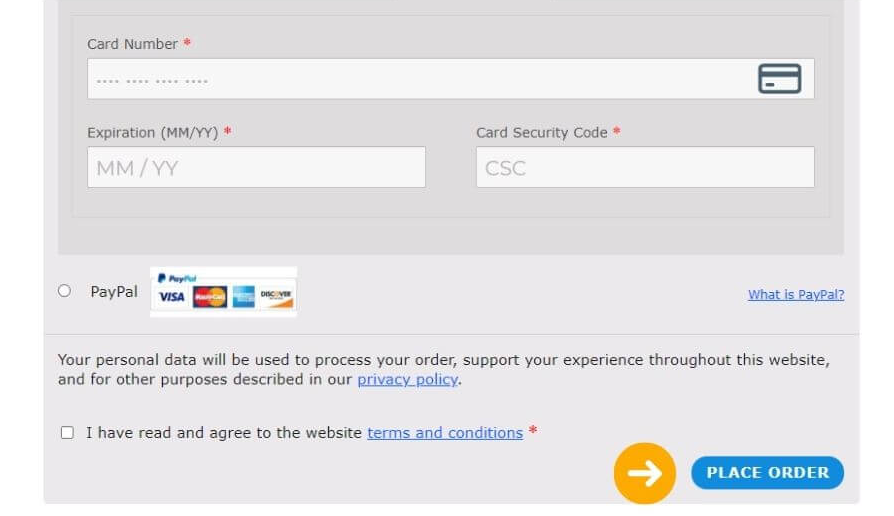Screen dimensions: 894x516
Task: Open the What is PayPal? link
Action: (796, 295)
